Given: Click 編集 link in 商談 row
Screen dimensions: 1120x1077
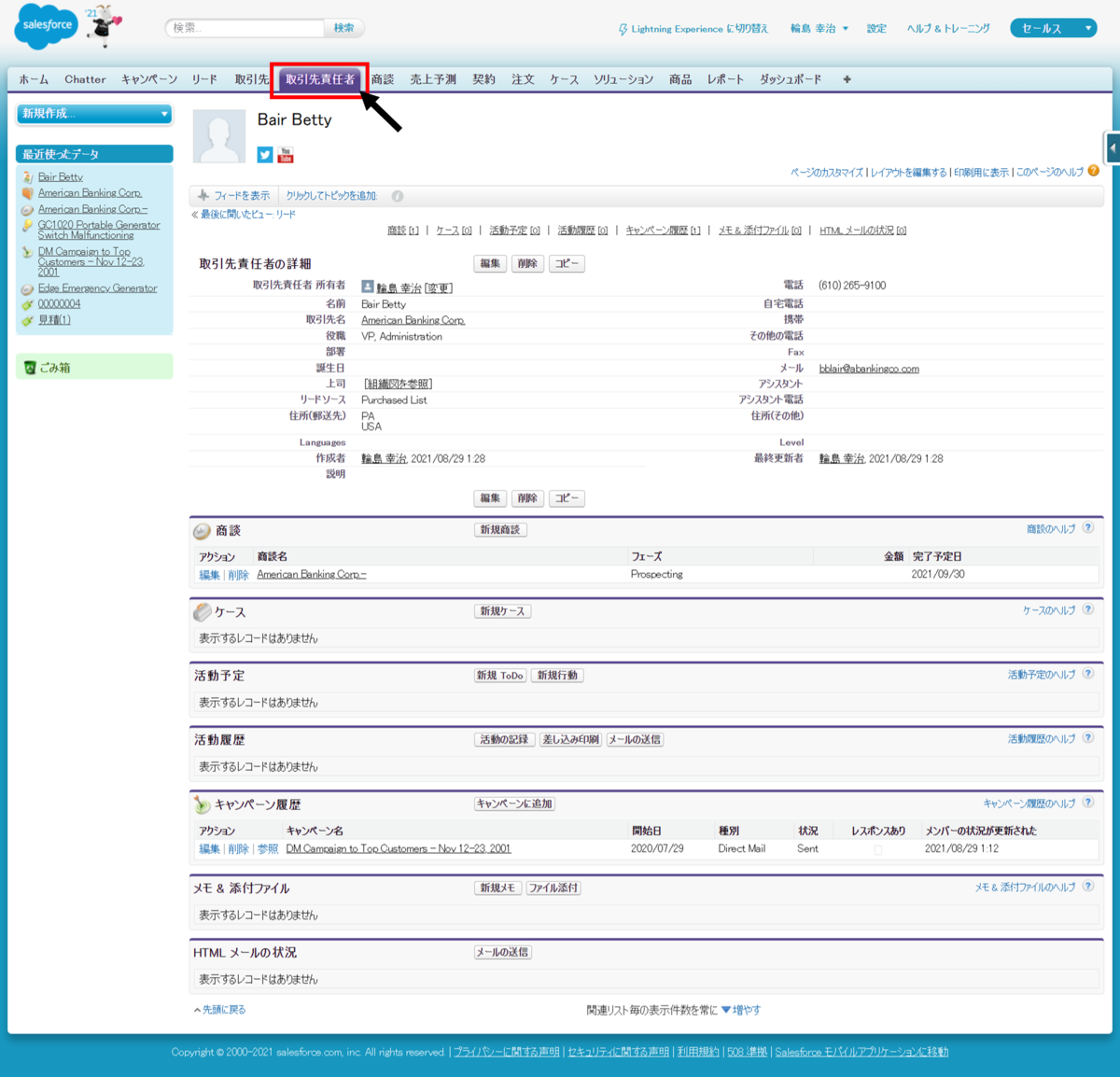Looking at the screenshot, I should coord(209,576).
